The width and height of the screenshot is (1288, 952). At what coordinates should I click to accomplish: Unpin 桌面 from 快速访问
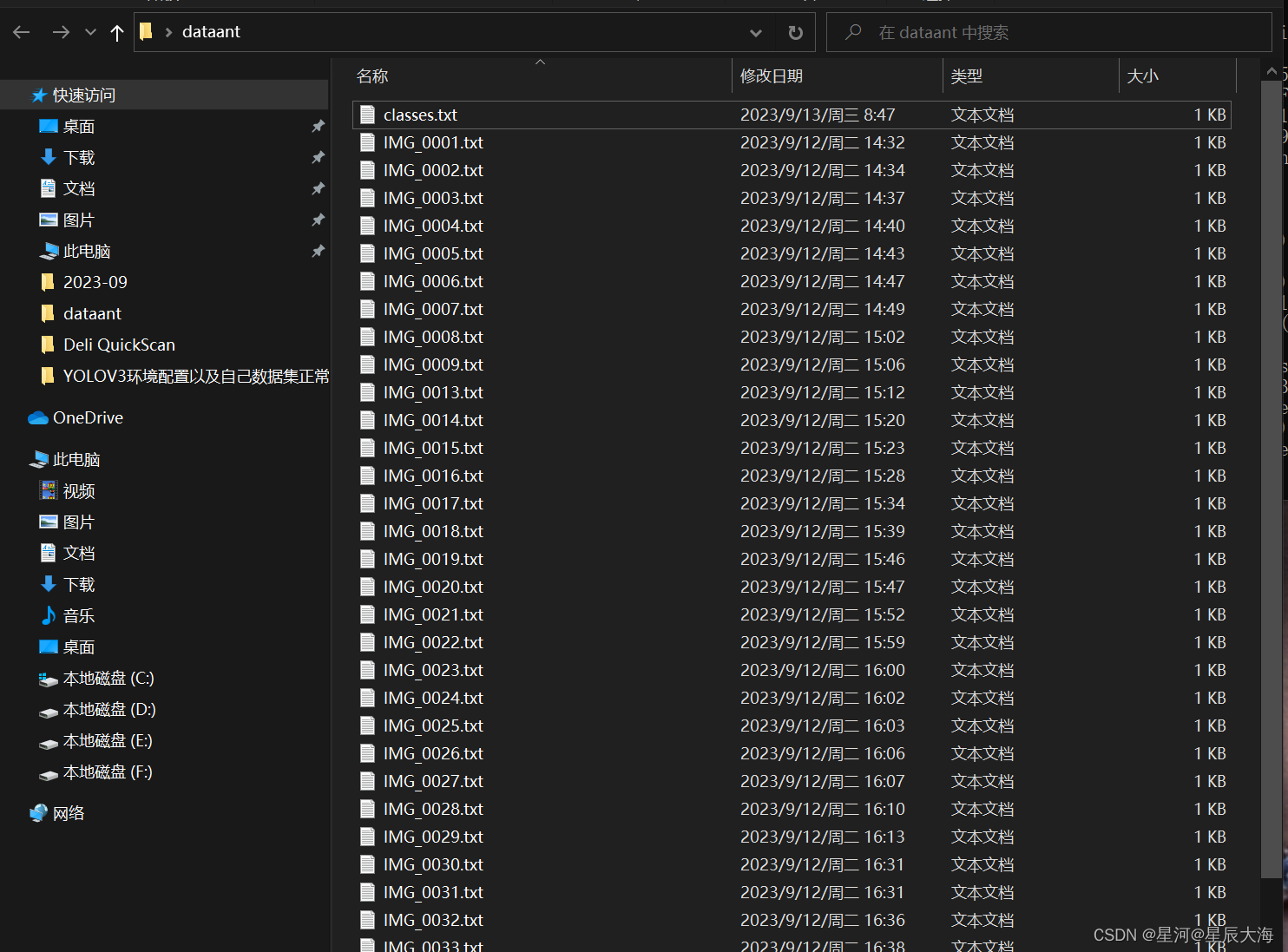[318, 126]
